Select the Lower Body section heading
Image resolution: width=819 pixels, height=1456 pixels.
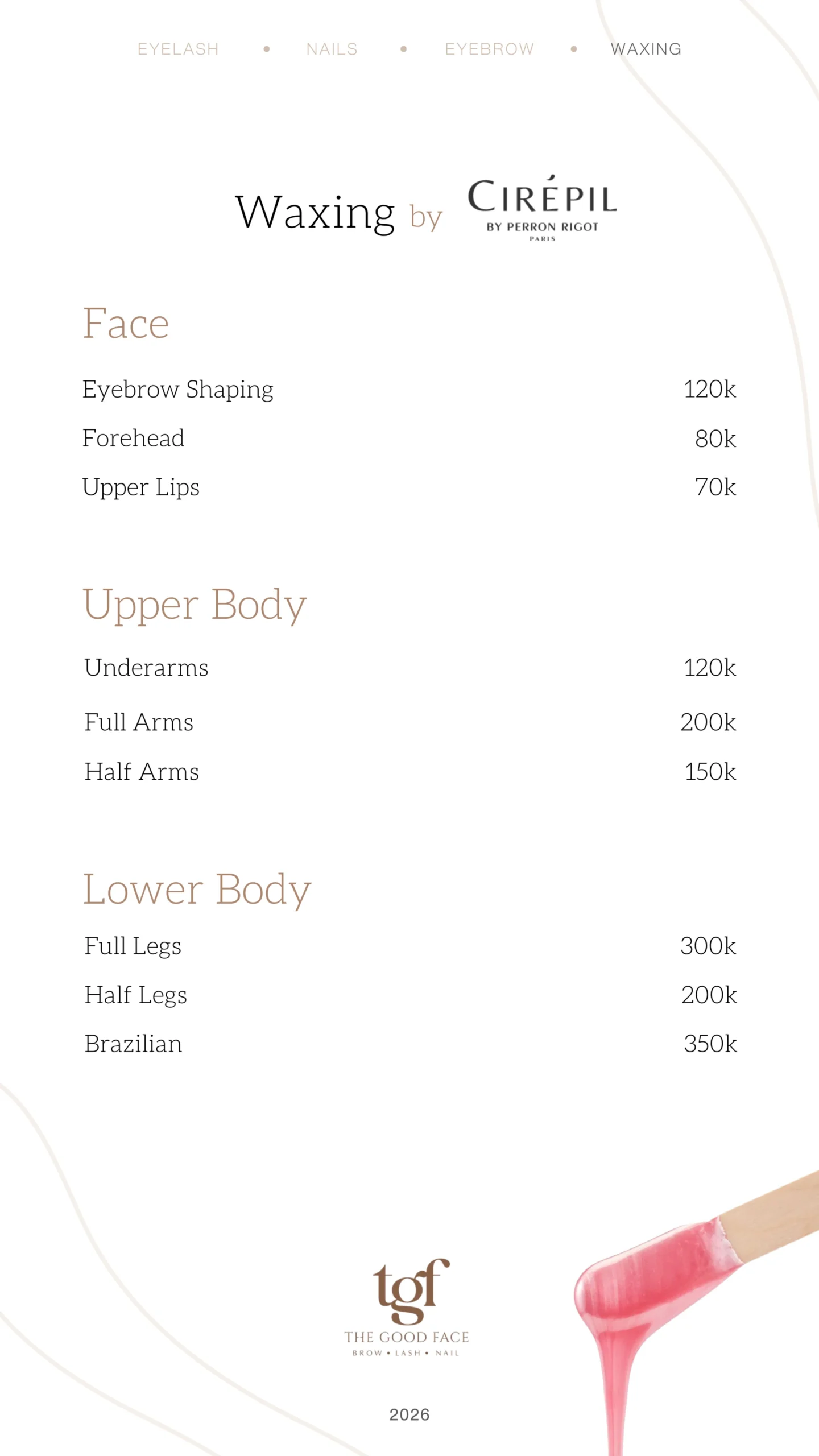tap(197, 890)
